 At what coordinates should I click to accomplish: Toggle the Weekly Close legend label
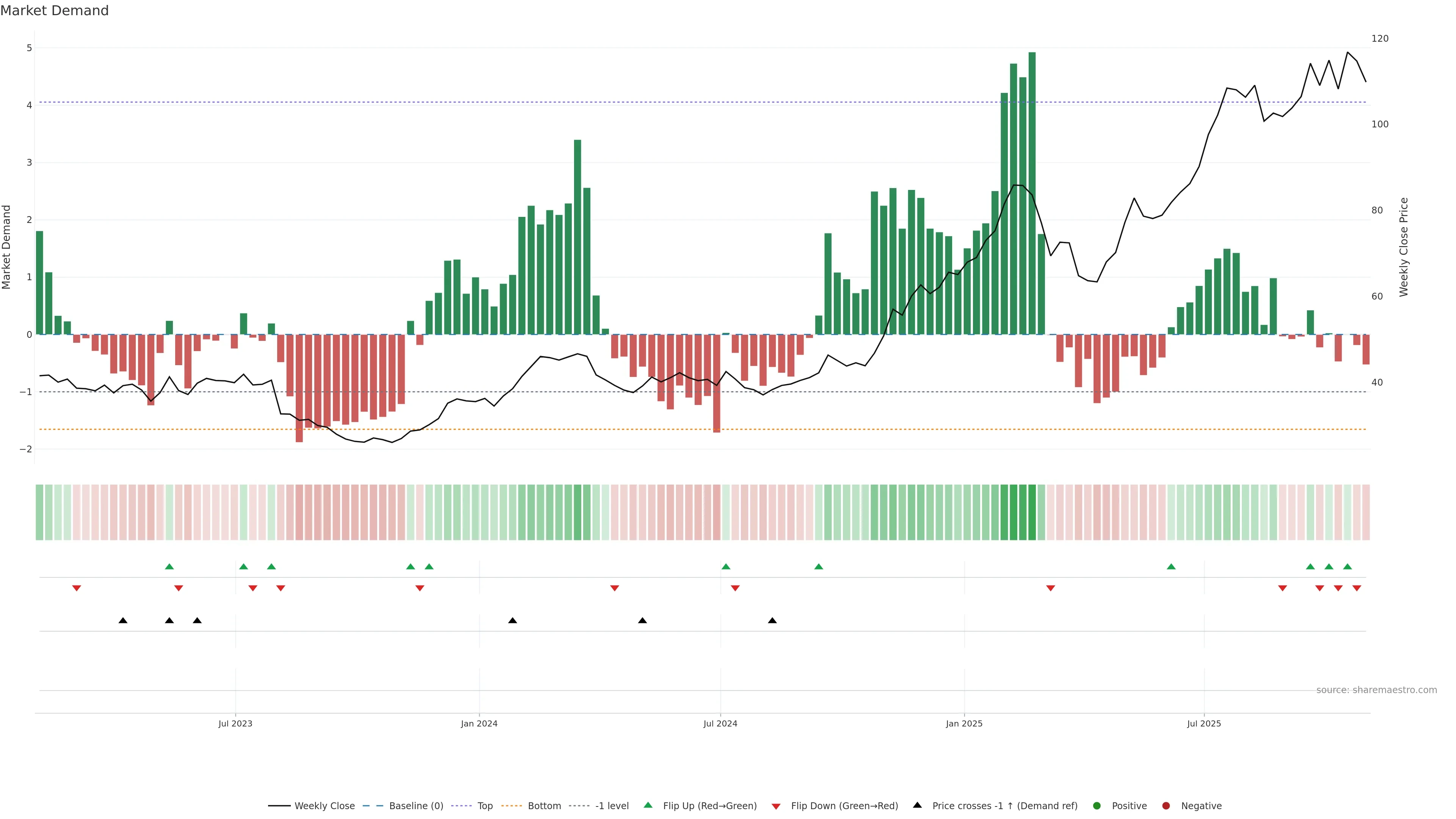(325, 805)
